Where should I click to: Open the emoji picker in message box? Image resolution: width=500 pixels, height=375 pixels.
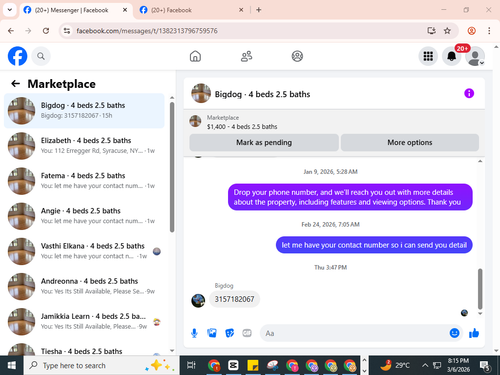pyautogui.click(x=454, y=333)
